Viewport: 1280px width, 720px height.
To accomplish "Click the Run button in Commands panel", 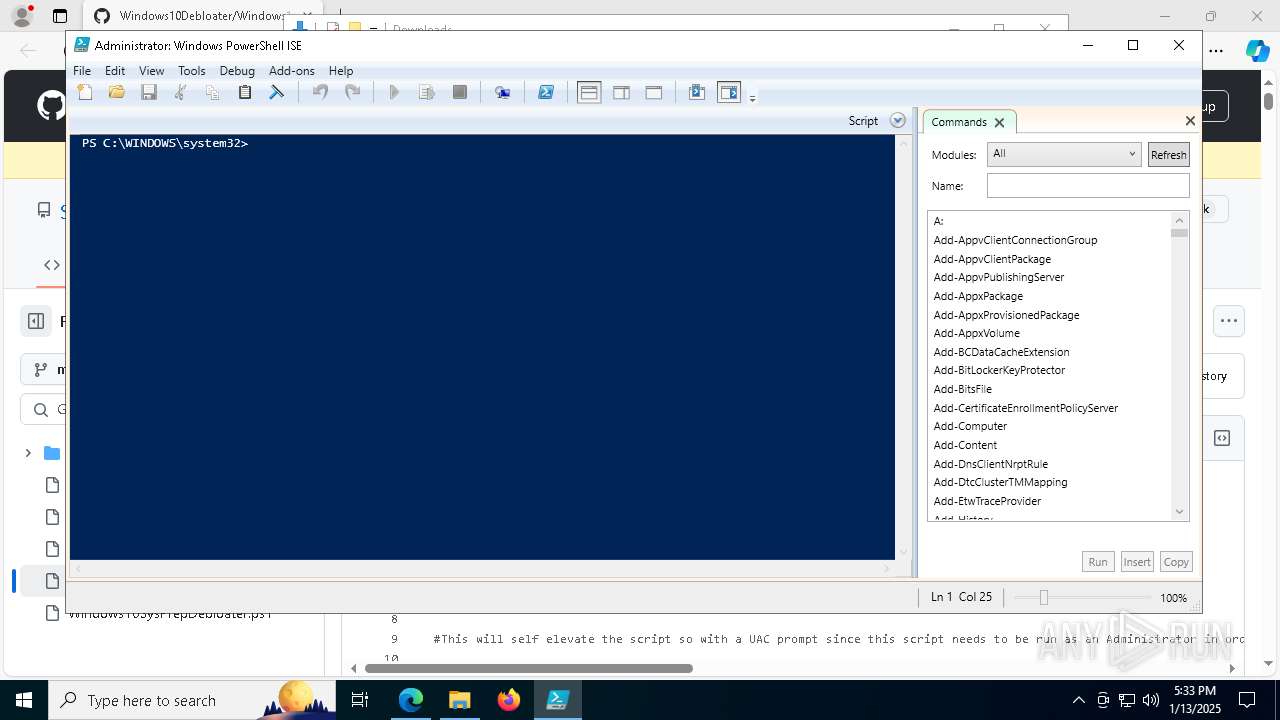I will click(1098, 562).
